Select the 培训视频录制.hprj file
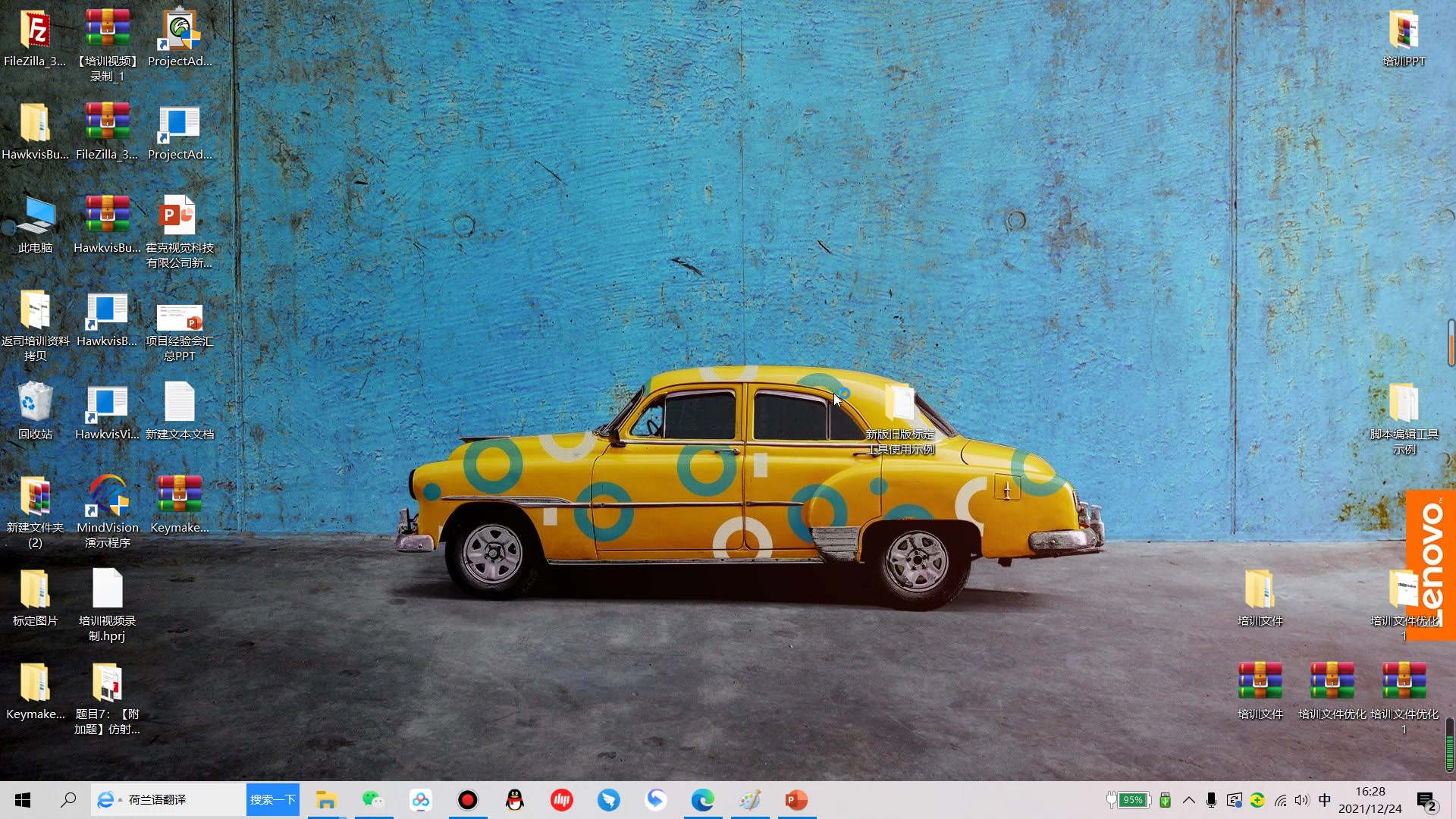Screen dimensions: 1456x819 point(107,588)
